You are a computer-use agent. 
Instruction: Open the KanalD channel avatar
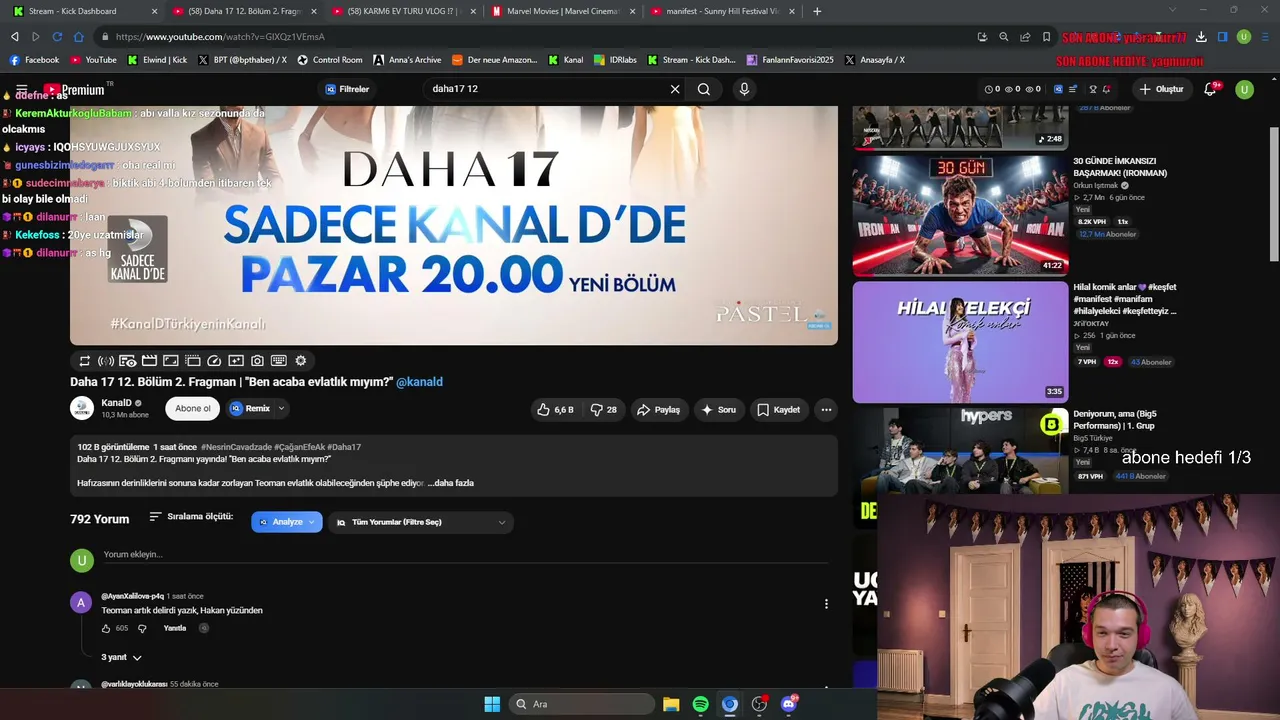pos(82,408)
